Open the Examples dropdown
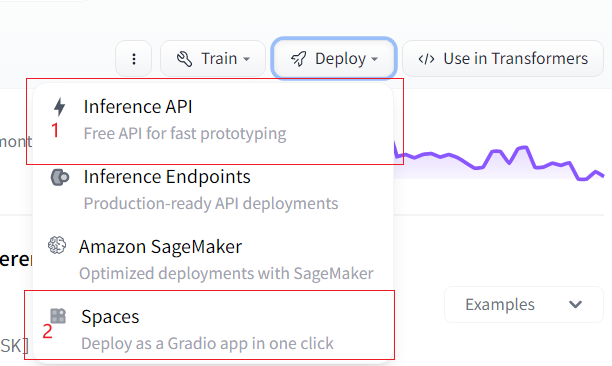 524,304
